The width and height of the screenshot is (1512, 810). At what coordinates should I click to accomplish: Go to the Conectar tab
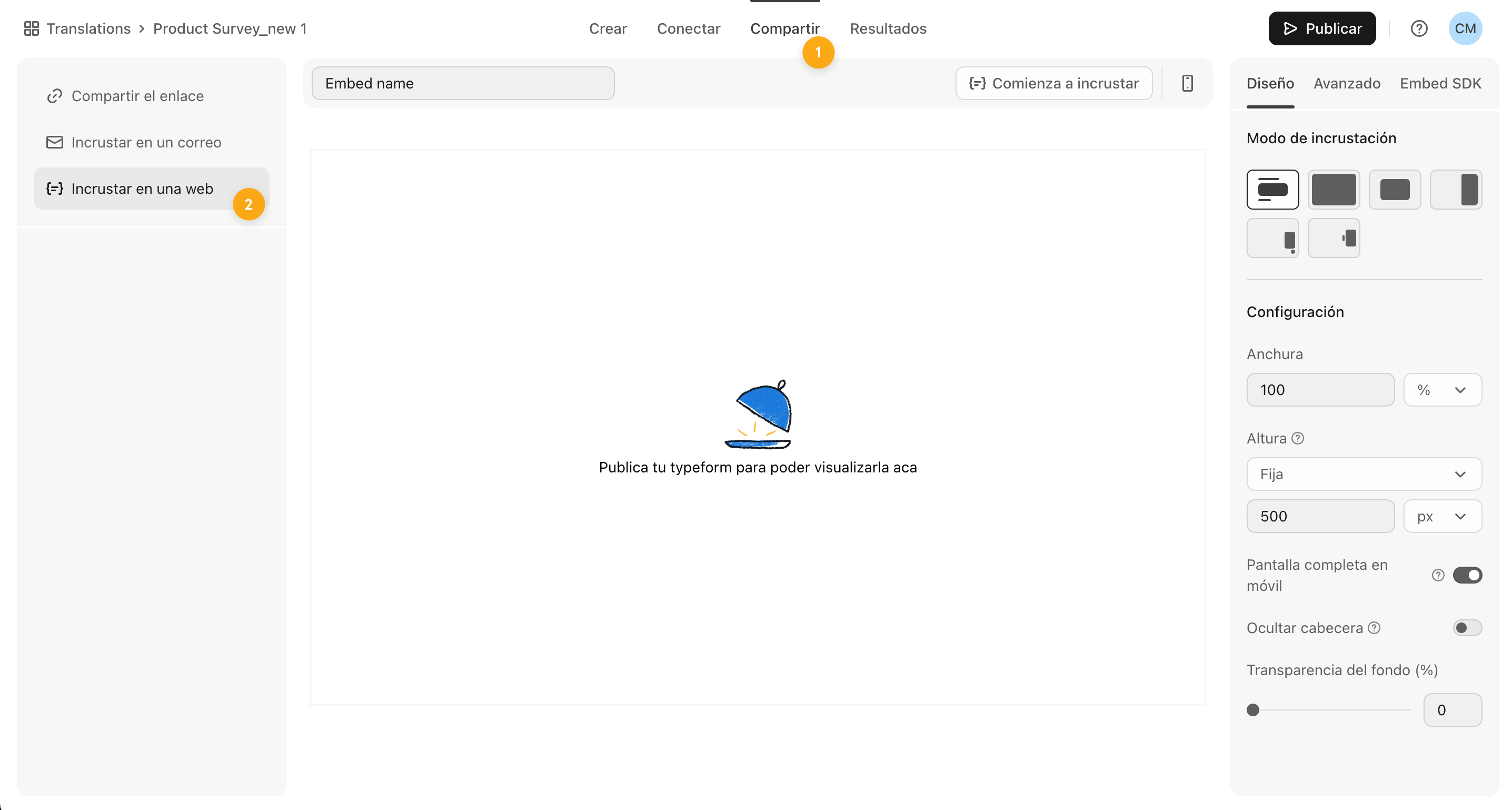click(688, 28)
